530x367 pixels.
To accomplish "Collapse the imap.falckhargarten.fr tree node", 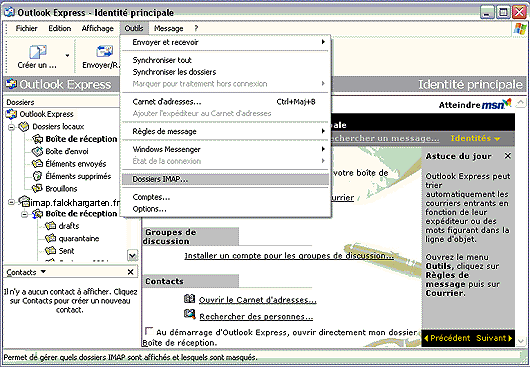I will coord(11,202).
